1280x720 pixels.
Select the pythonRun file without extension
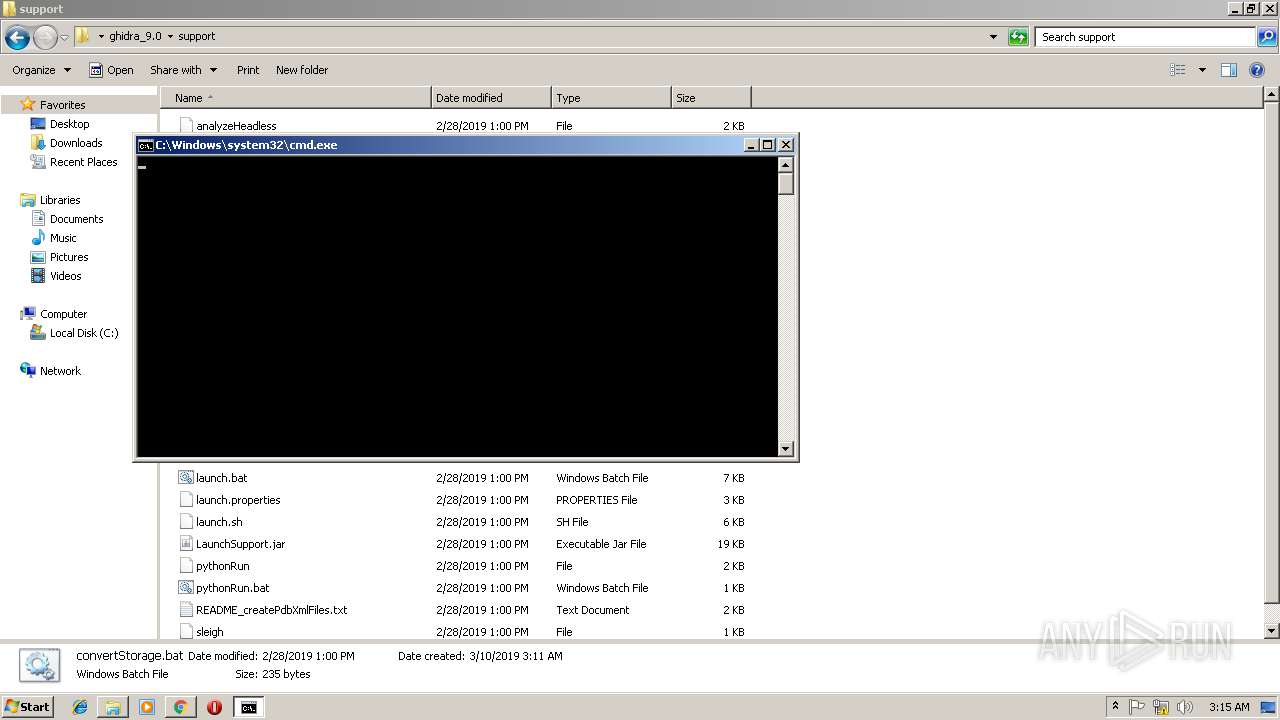pyautogui.click(x=222, y=566)
